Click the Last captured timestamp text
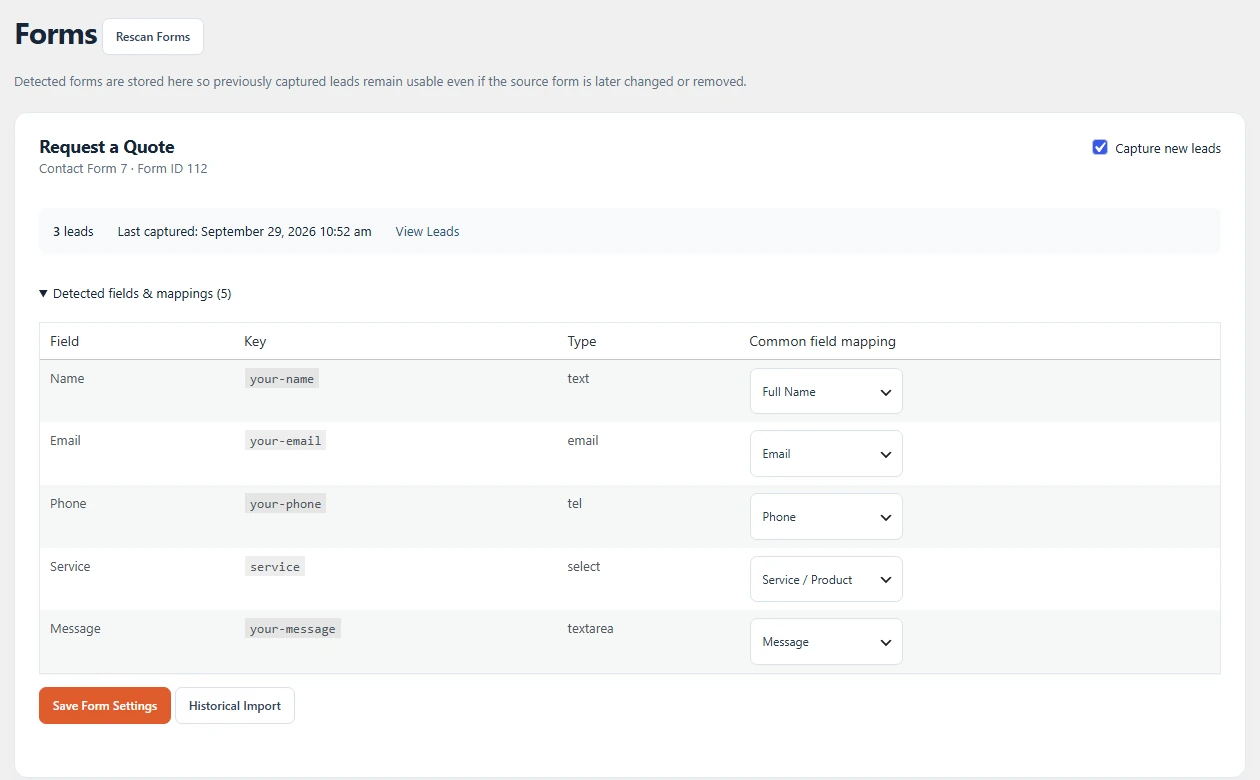The height and width of the screenshot is (780, 1260). coord(244,231)
